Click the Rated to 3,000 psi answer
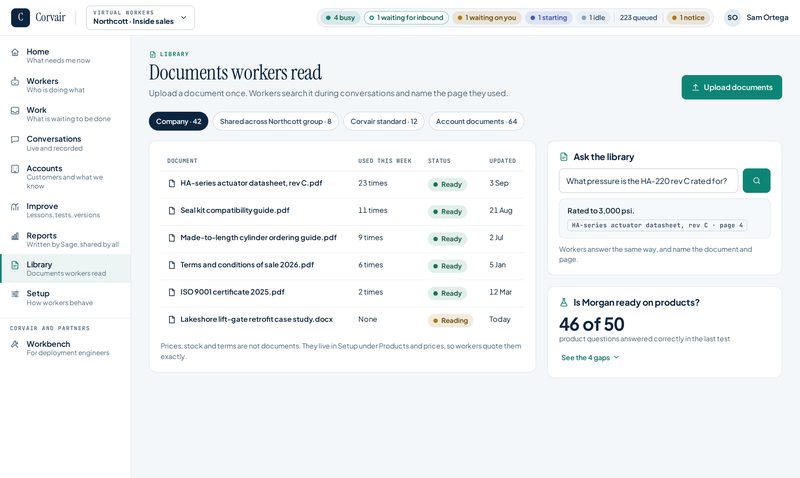Screen dimensions: 800x478 click(x=601, y=211)
